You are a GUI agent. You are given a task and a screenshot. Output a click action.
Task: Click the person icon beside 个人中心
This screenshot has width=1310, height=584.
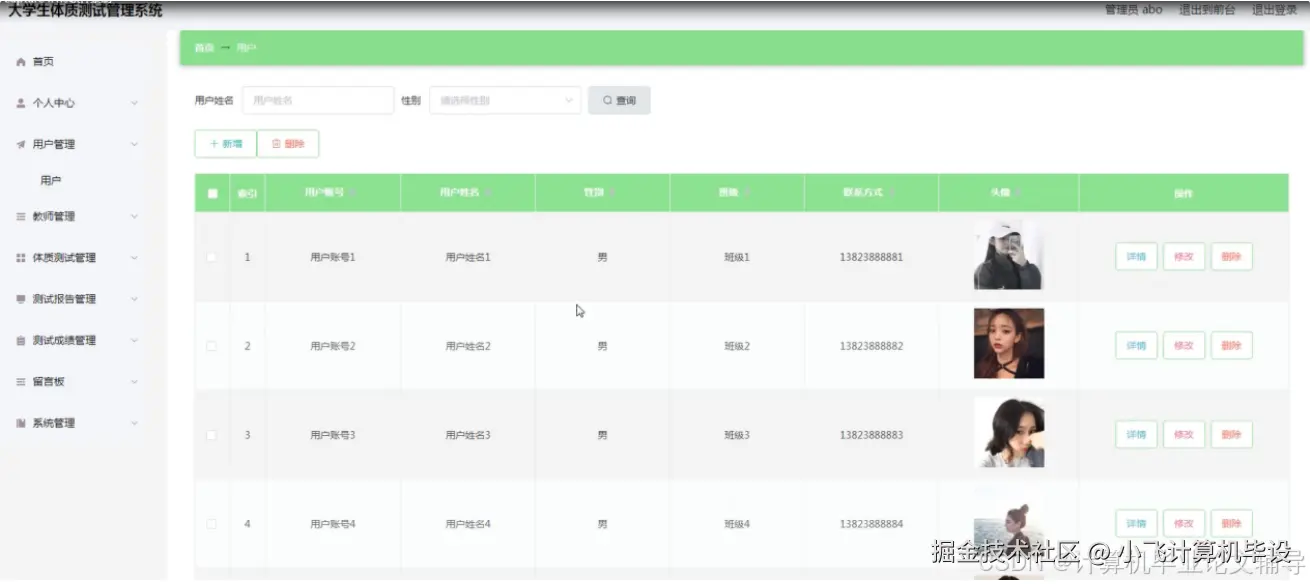point(20,103)
